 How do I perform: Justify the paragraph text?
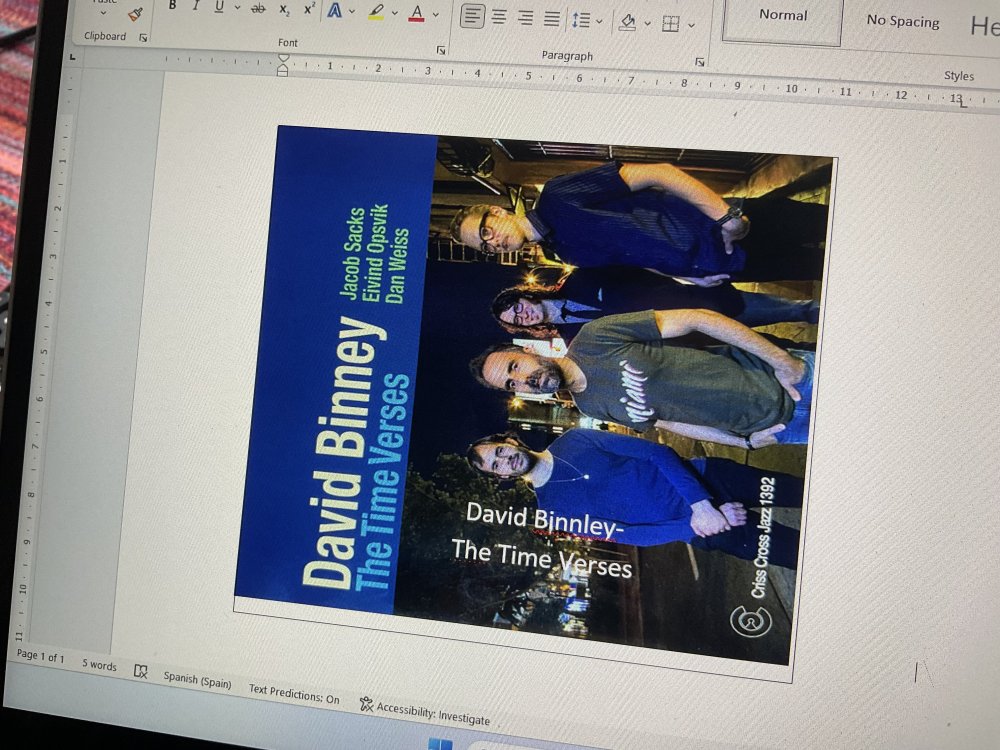click(x=552, y=18)
